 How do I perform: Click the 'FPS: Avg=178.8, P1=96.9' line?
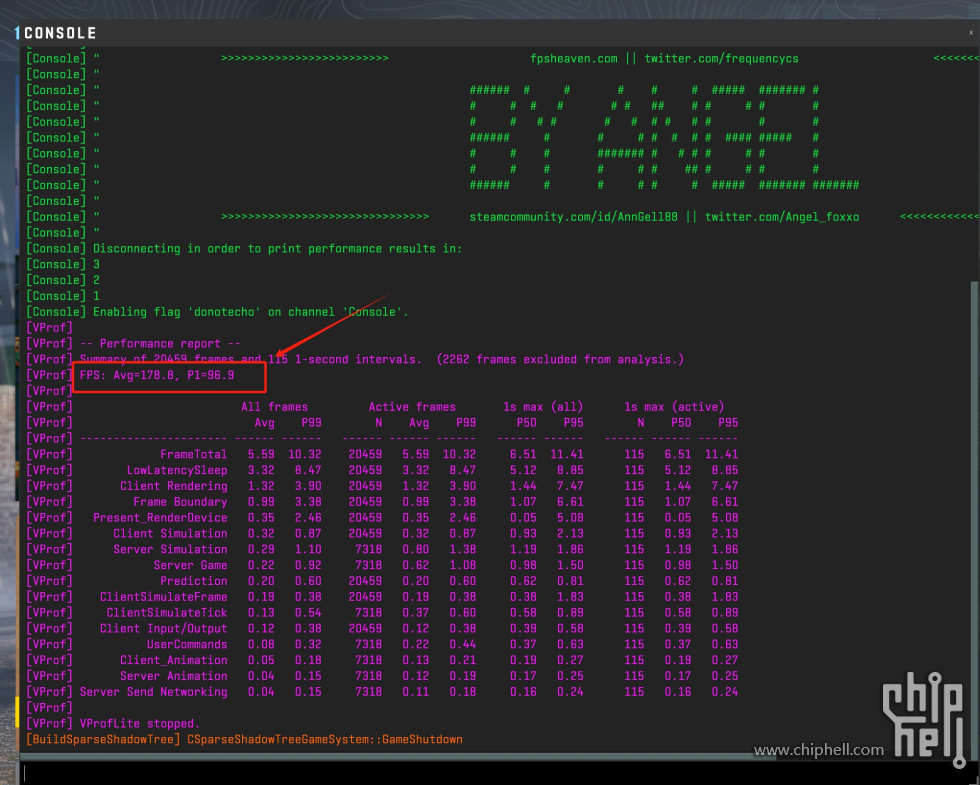(x=157, y=375)
